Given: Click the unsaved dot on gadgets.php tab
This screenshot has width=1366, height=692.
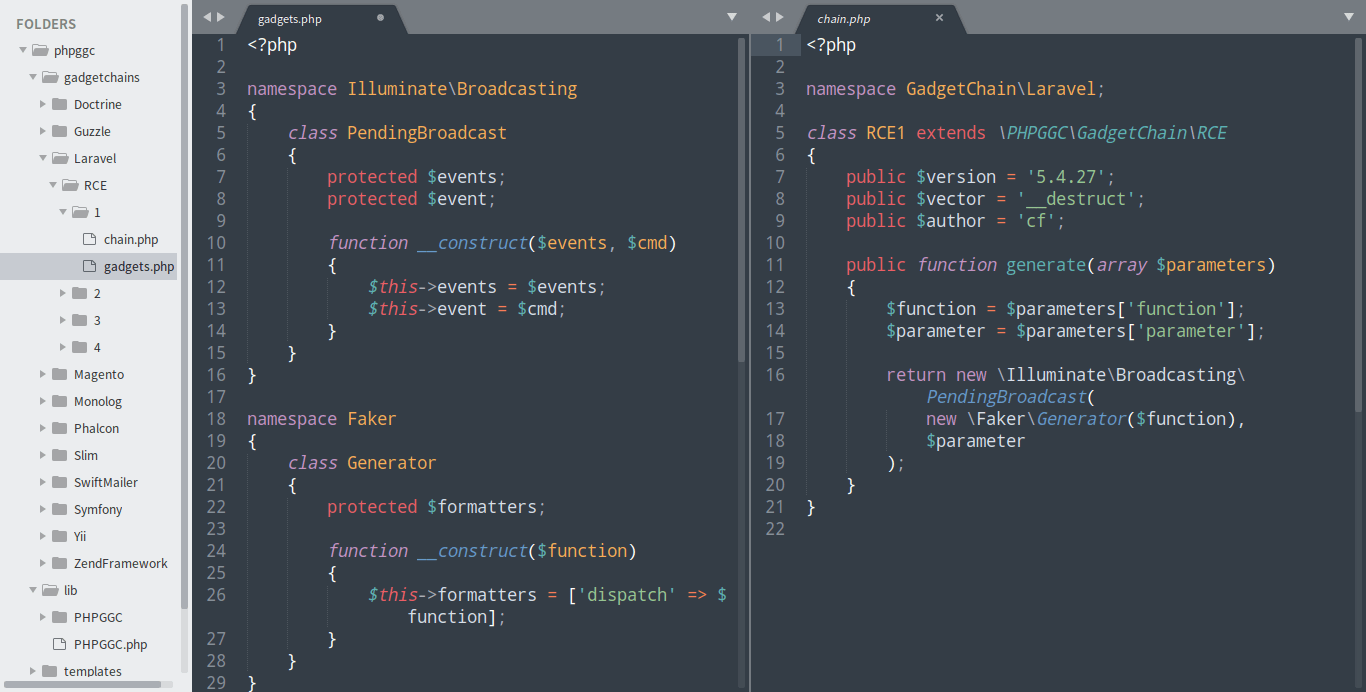Looking at the screenshot, I should pyautogui.click(x=380, y=18).
